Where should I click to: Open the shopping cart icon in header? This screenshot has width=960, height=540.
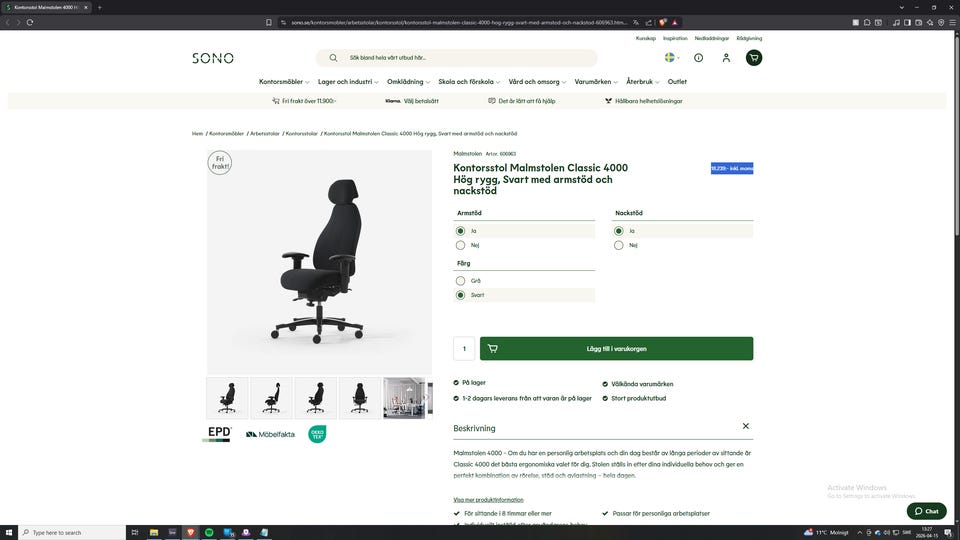[754, 58]
